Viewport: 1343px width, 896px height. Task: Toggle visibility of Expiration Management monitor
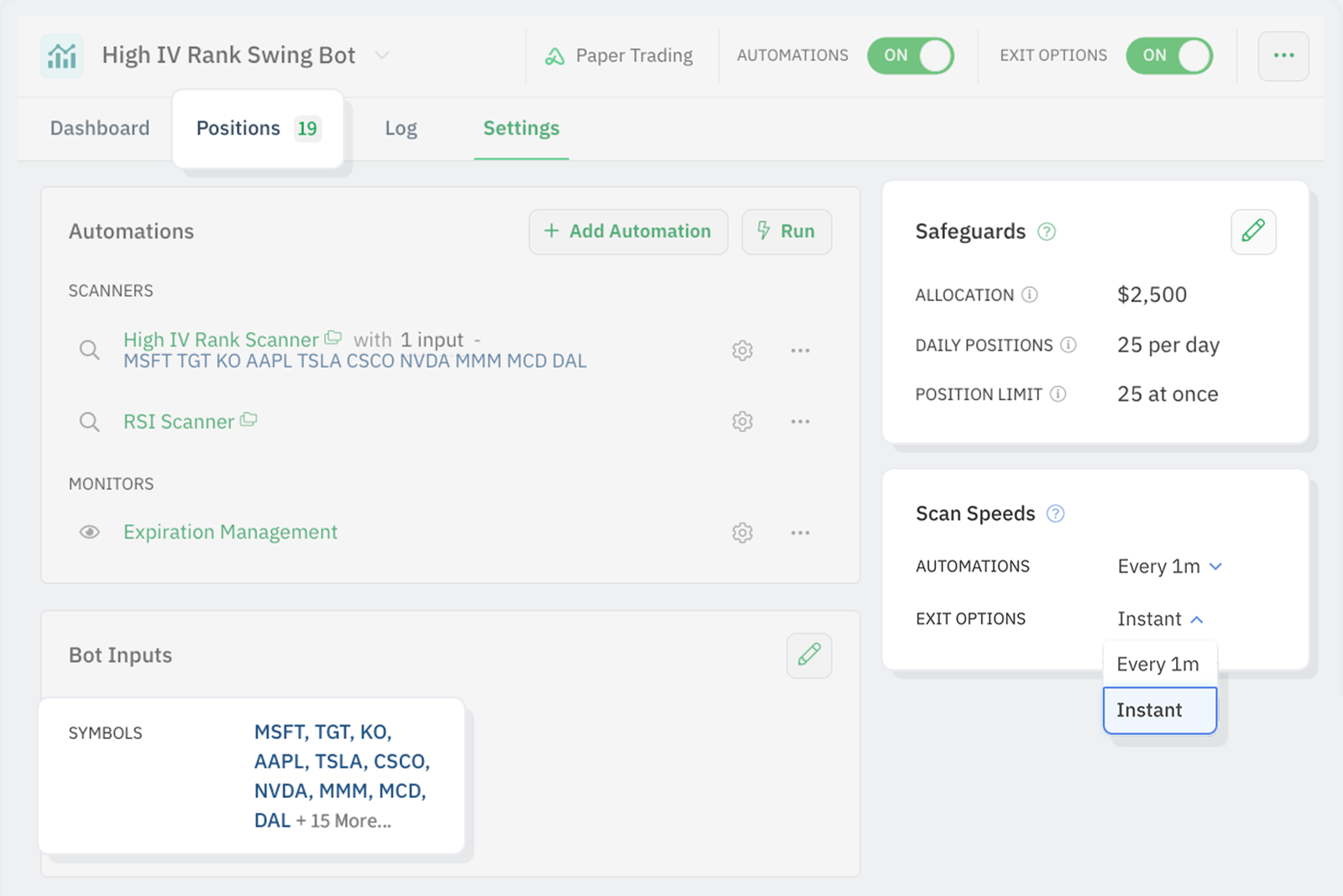[x=89, y=532]
